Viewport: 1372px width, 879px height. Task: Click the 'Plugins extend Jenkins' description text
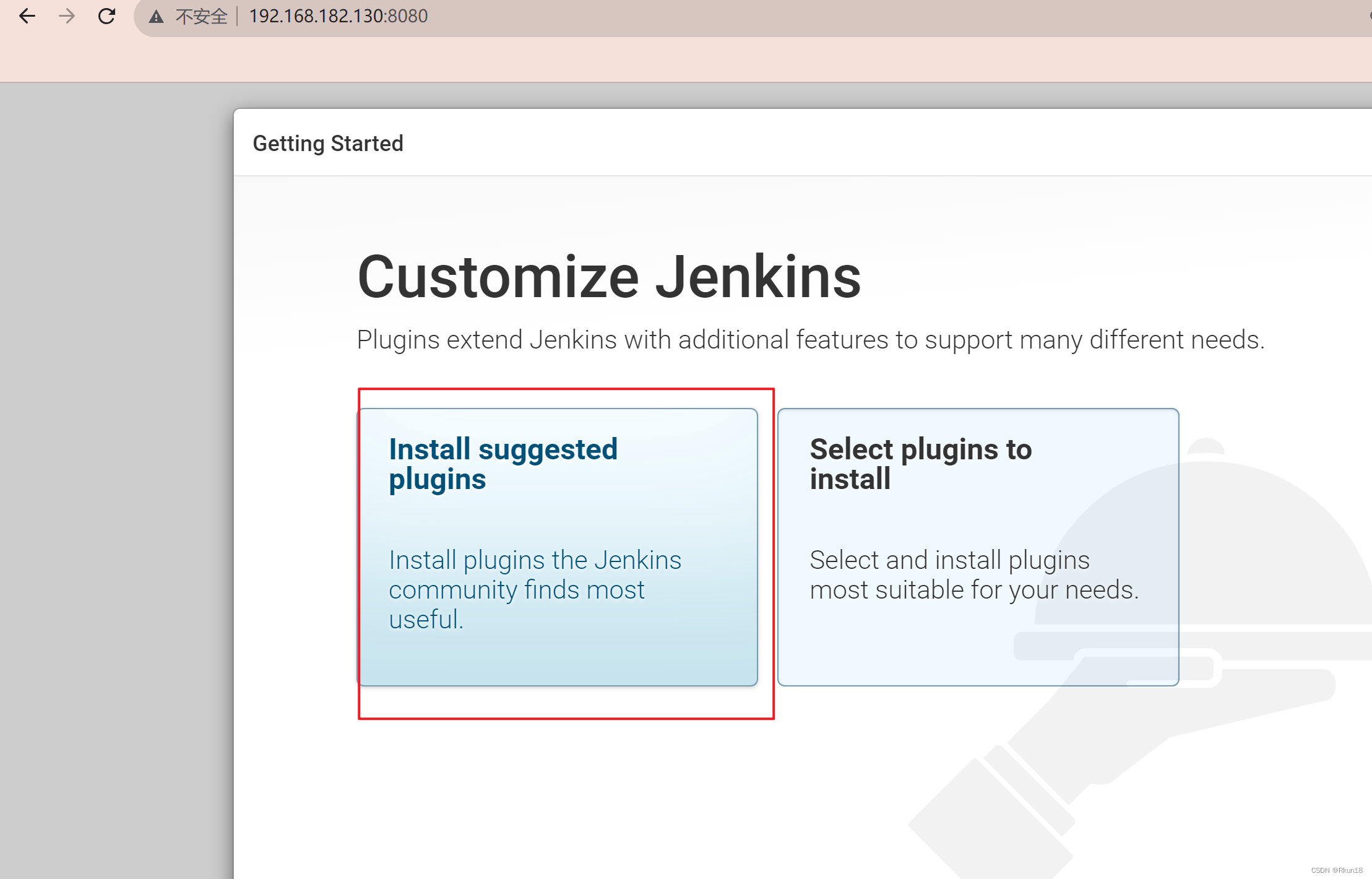click(x=811, y=340)
